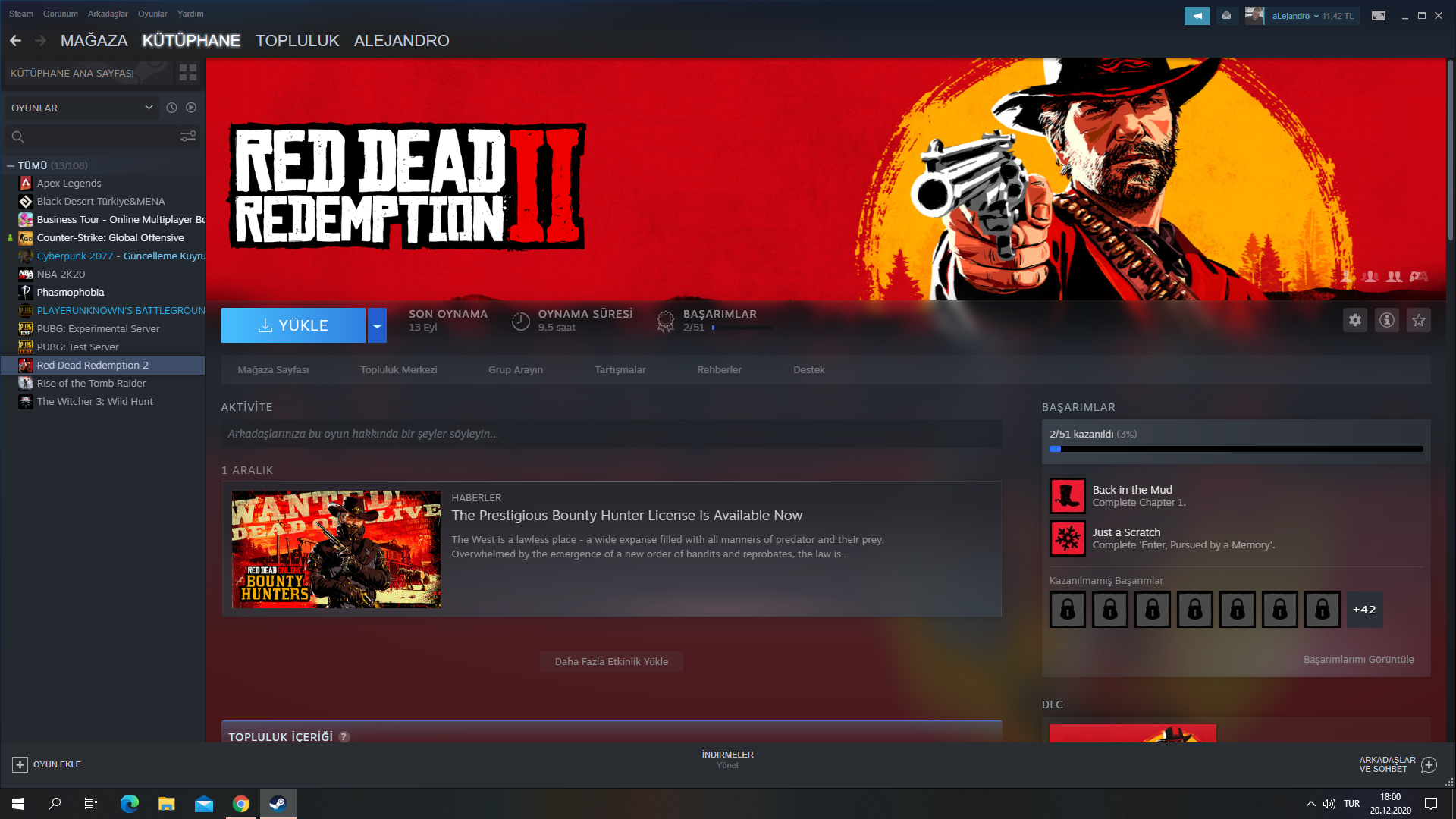Click the activity status input field
The width and height of the screenshot is (1456, 819).
[612, 434]
